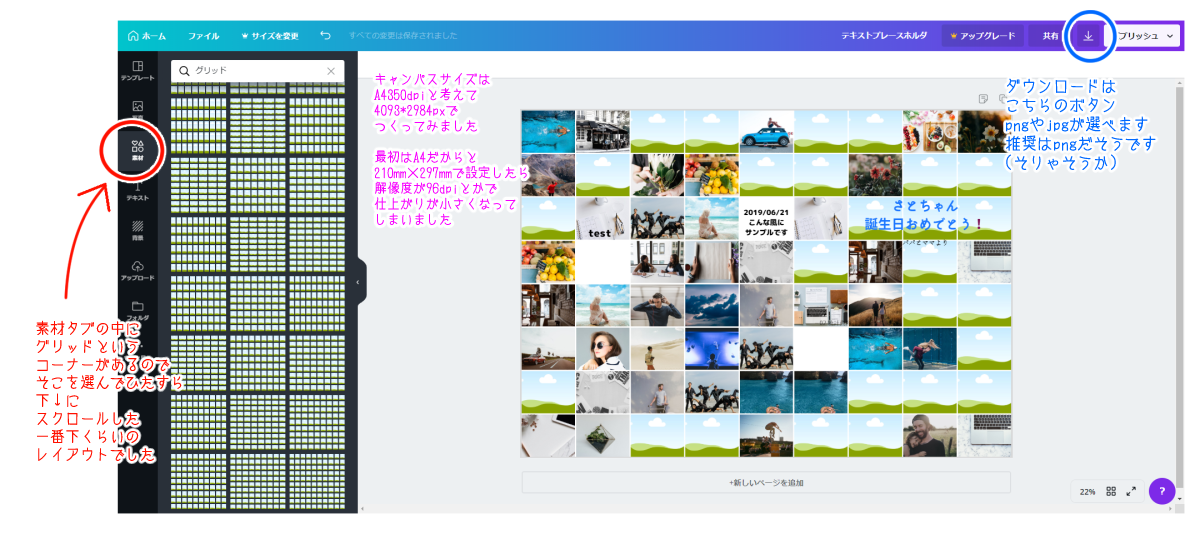Open the purple help ? button
This screenshot has width=1200, height=536.
click(1161, 491)
